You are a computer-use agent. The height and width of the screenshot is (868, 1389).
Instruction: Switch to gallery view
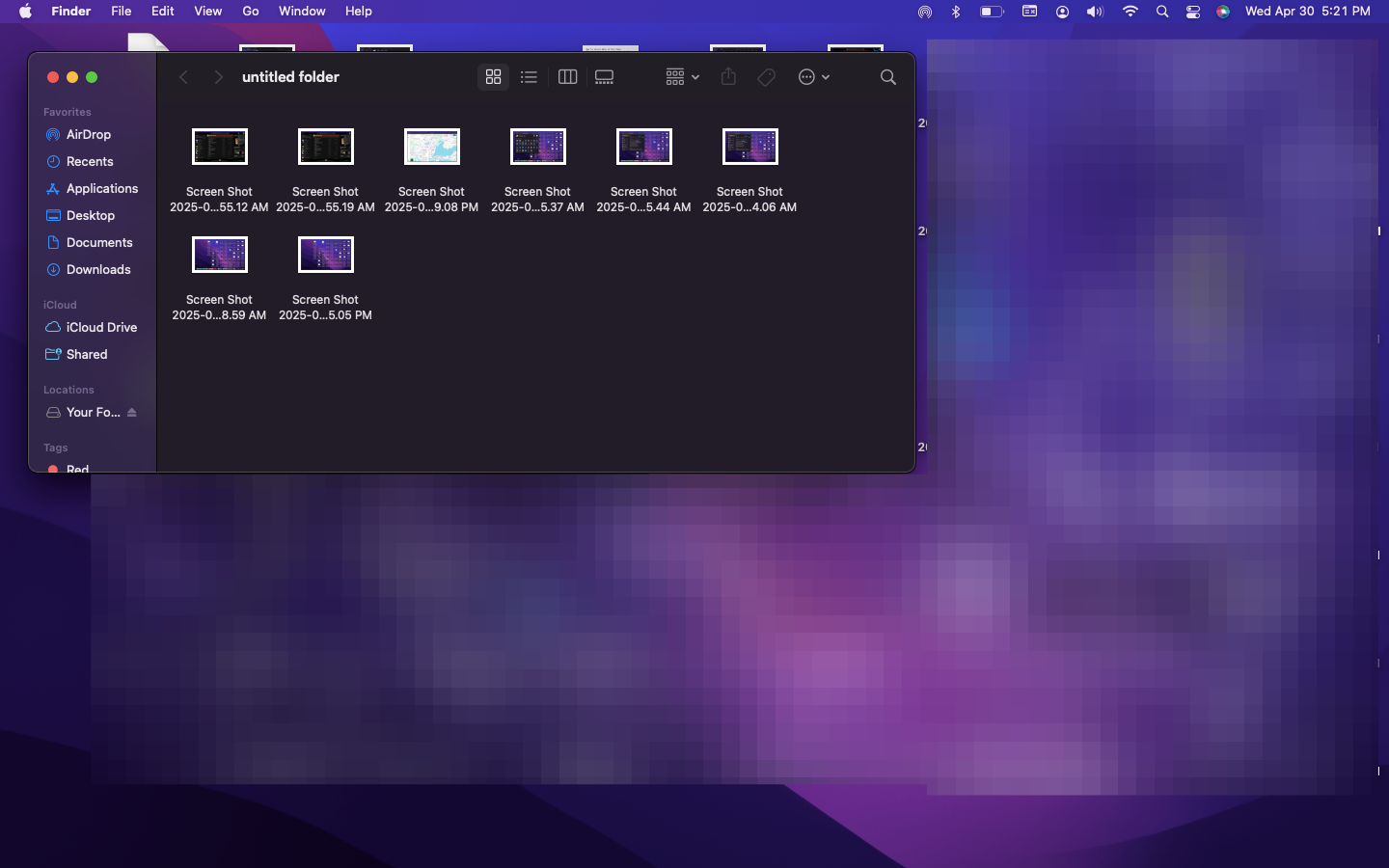click(604, 77)
